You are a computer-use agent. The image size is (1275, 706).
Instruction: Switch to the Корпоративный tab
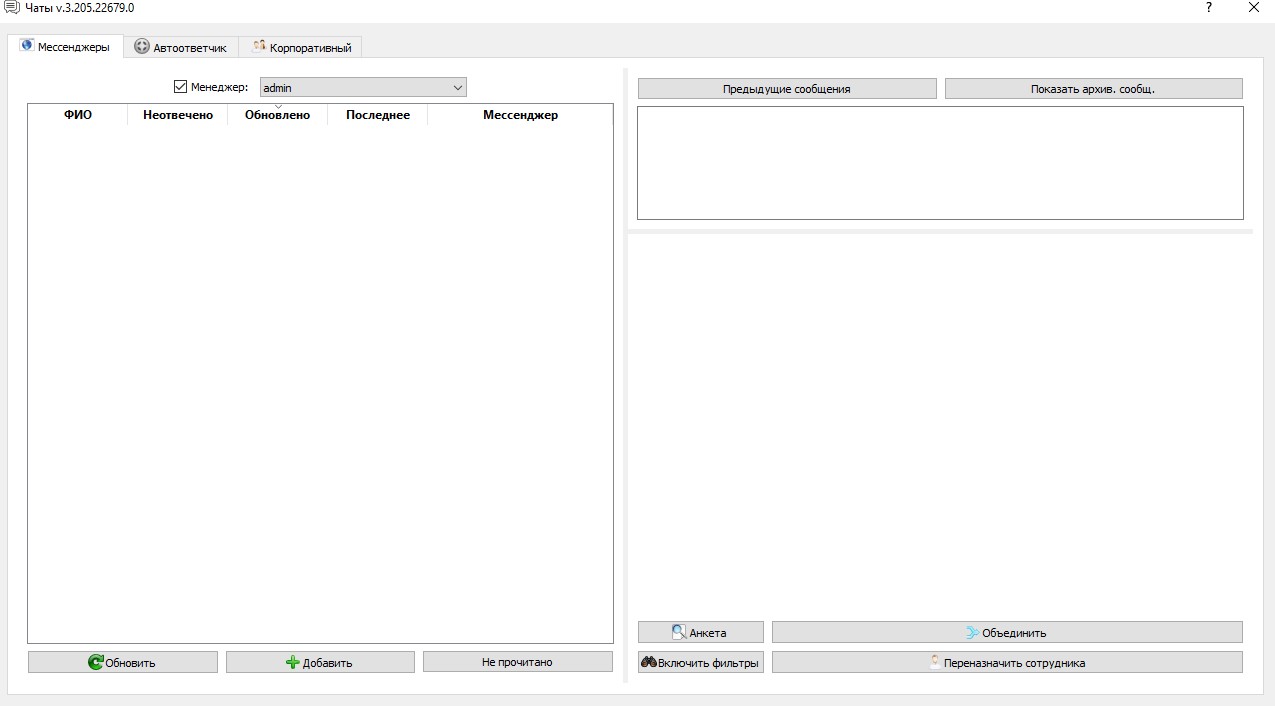click(301, 47)
